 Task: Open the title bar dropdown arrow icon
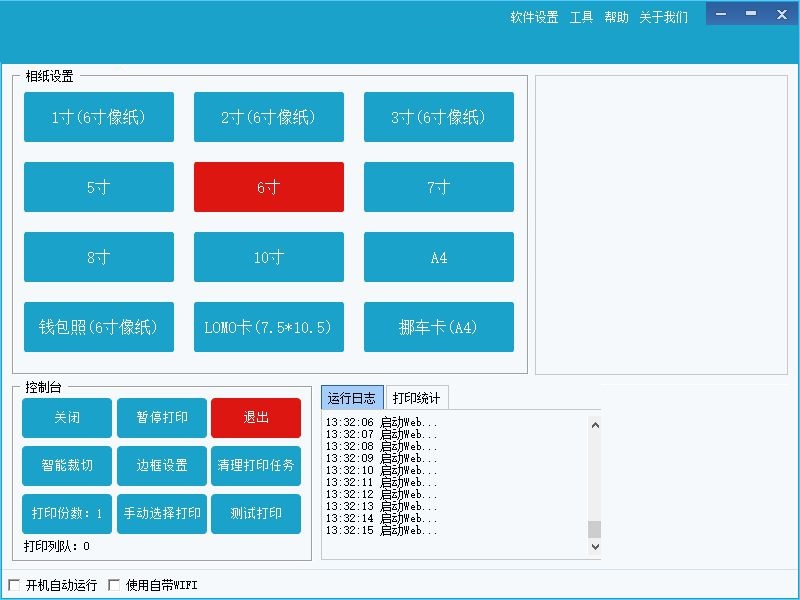pos(720,14)
